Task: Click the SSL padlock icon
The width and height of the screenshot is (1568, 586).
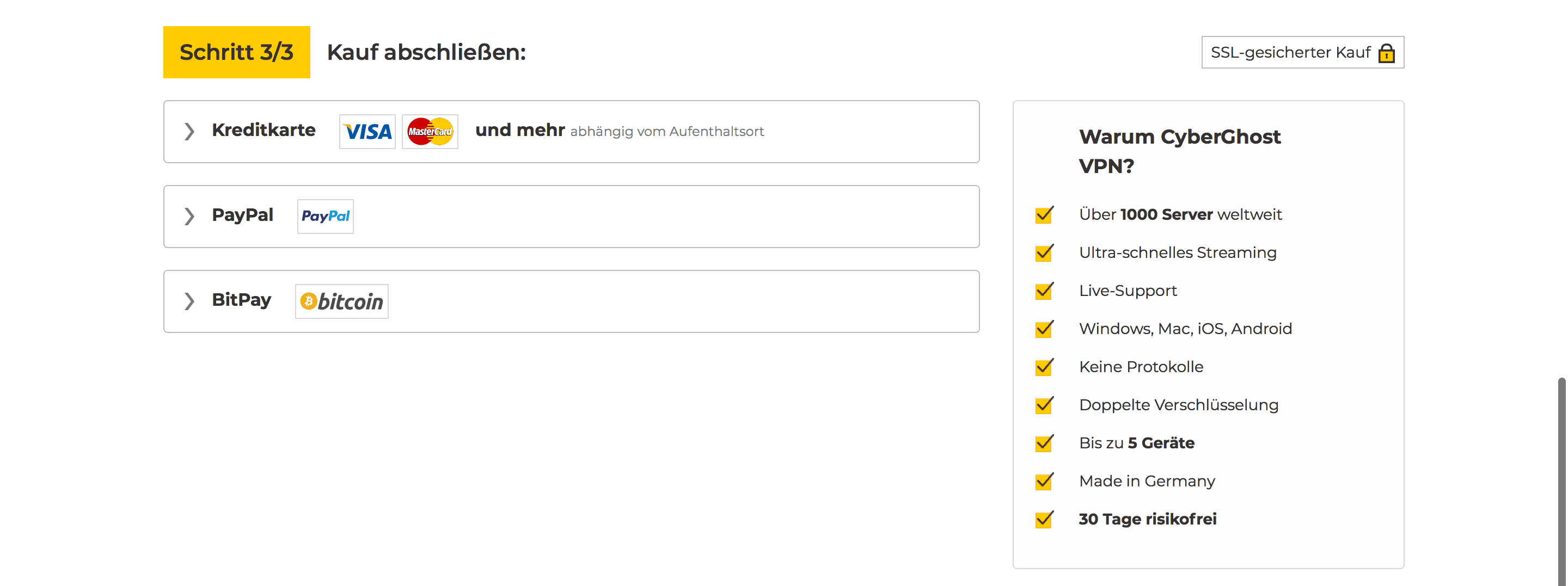Action: click(x=1386, y=53)
